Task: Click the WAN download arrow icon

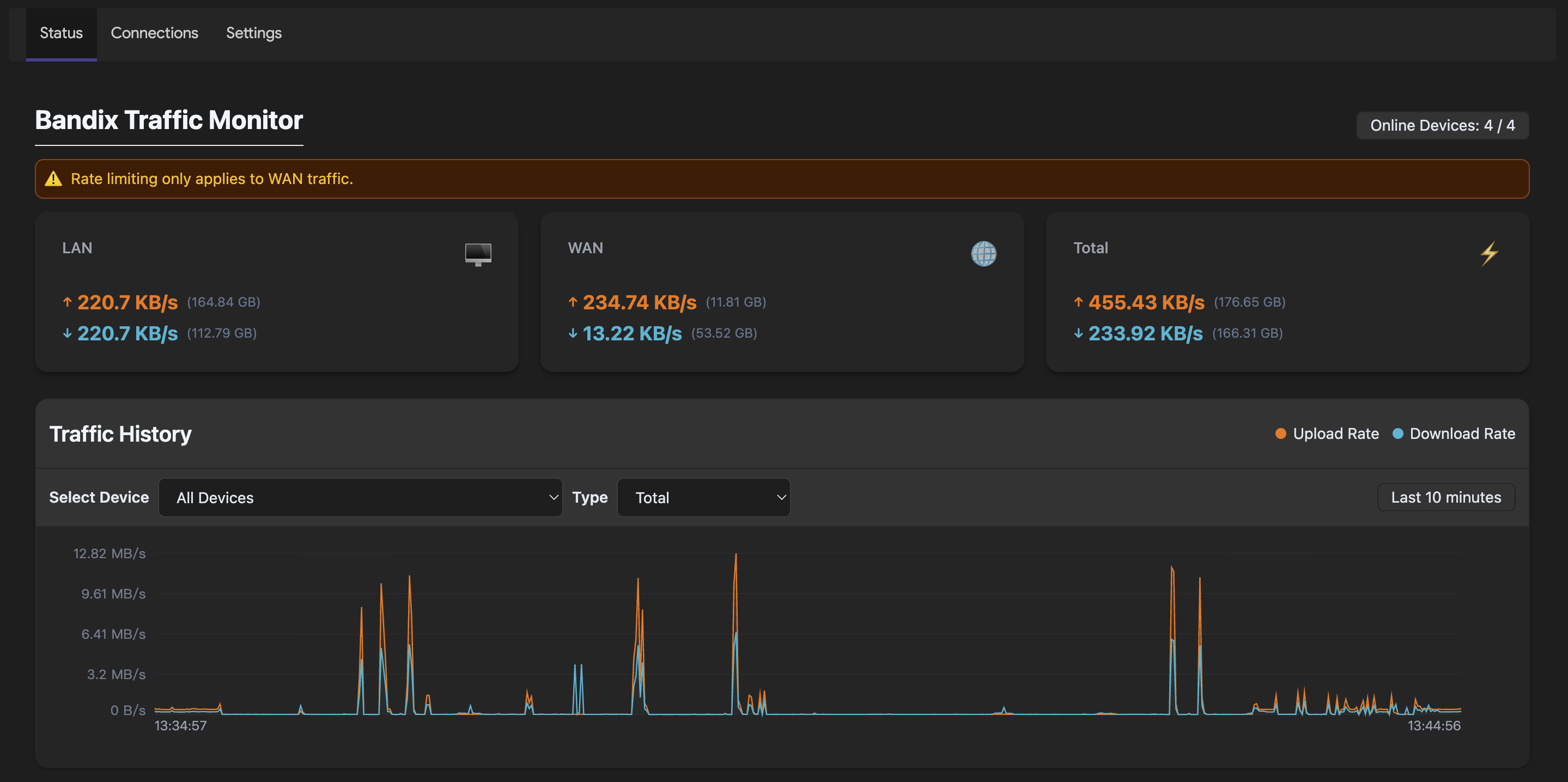Action: click(573, 333)
